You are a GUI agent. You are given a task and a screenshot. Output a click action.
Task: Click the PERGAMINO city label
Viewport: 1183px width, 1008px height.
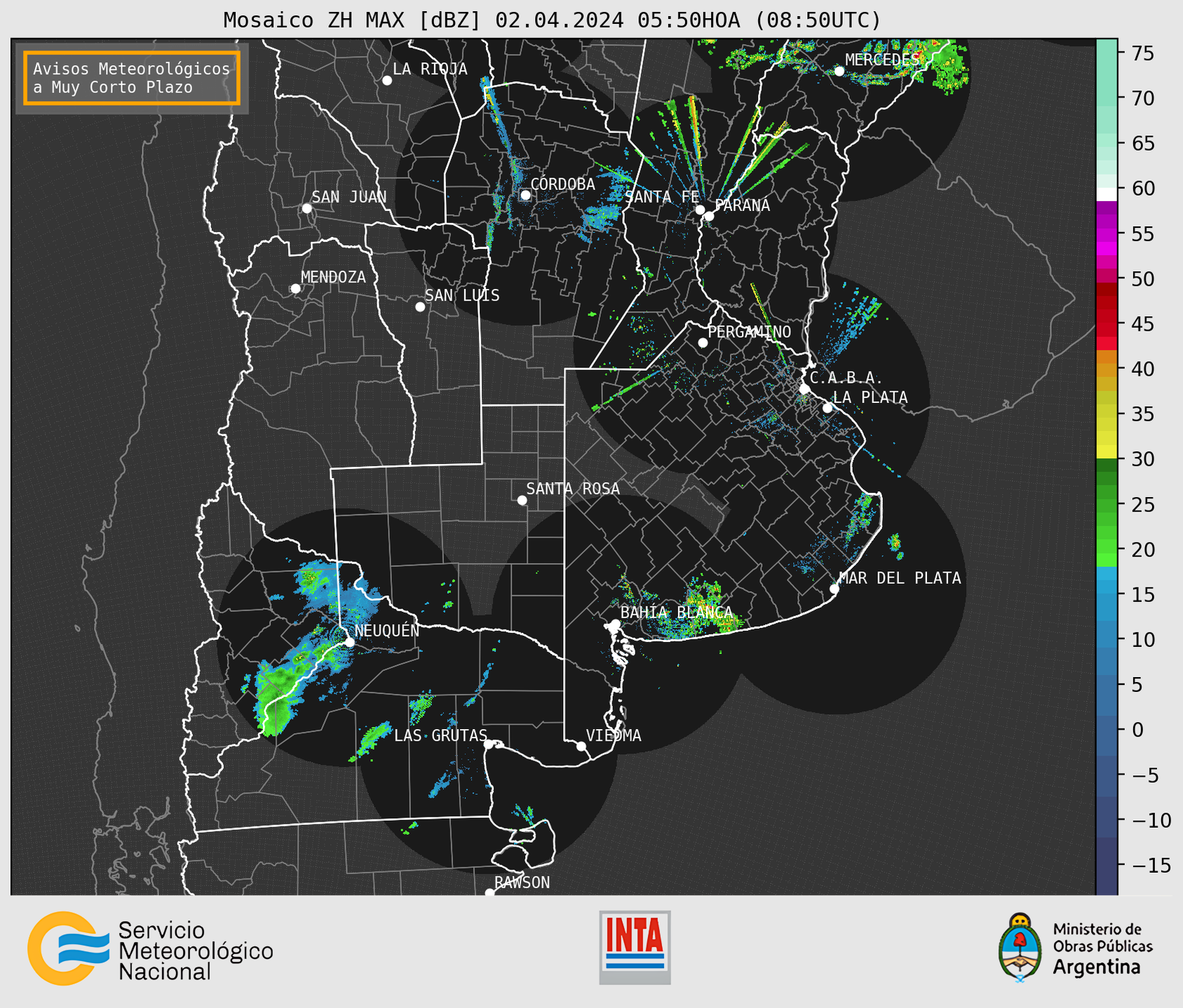pos(749,332)
